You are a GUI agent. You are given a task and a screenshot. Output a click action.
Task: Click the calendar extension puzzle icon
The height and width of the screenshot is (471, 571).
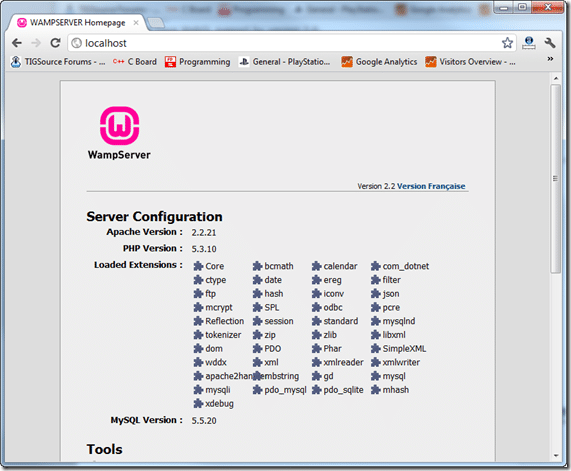tap(316, 266)
